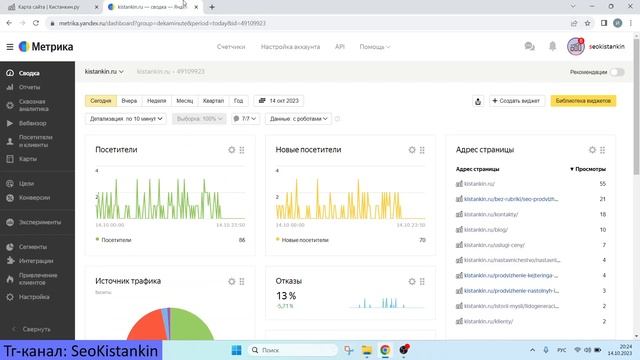Open the kistankin.ru/uslugi-ceny/ page link

pos(494,245)
